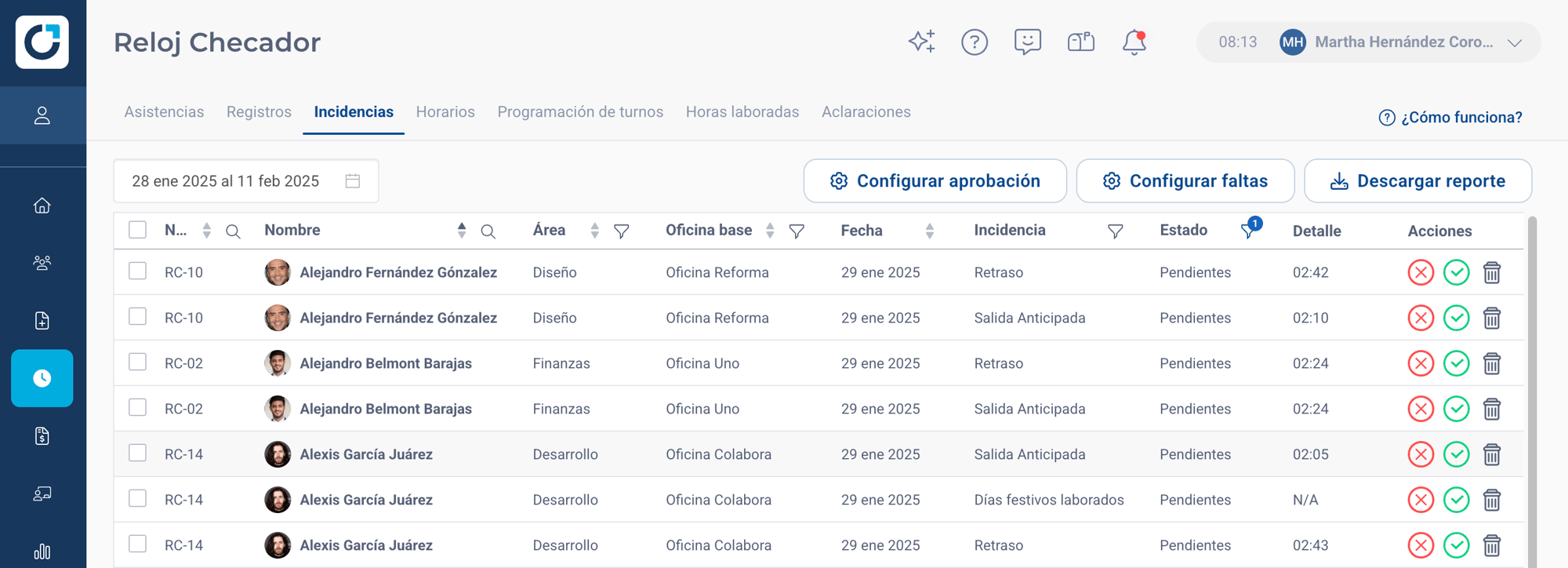Screen dimensions: 1568x568
Task: Open the ¿Cómo funciona? link
Action: click(1450, 118)
